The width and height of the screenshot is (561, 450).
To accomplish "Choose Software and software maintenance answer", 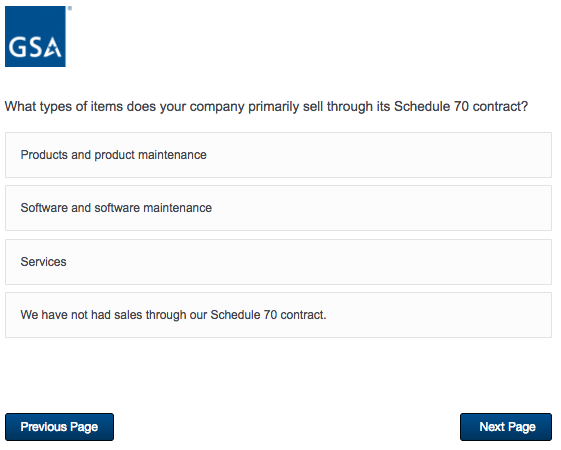I will coord(278,208).
